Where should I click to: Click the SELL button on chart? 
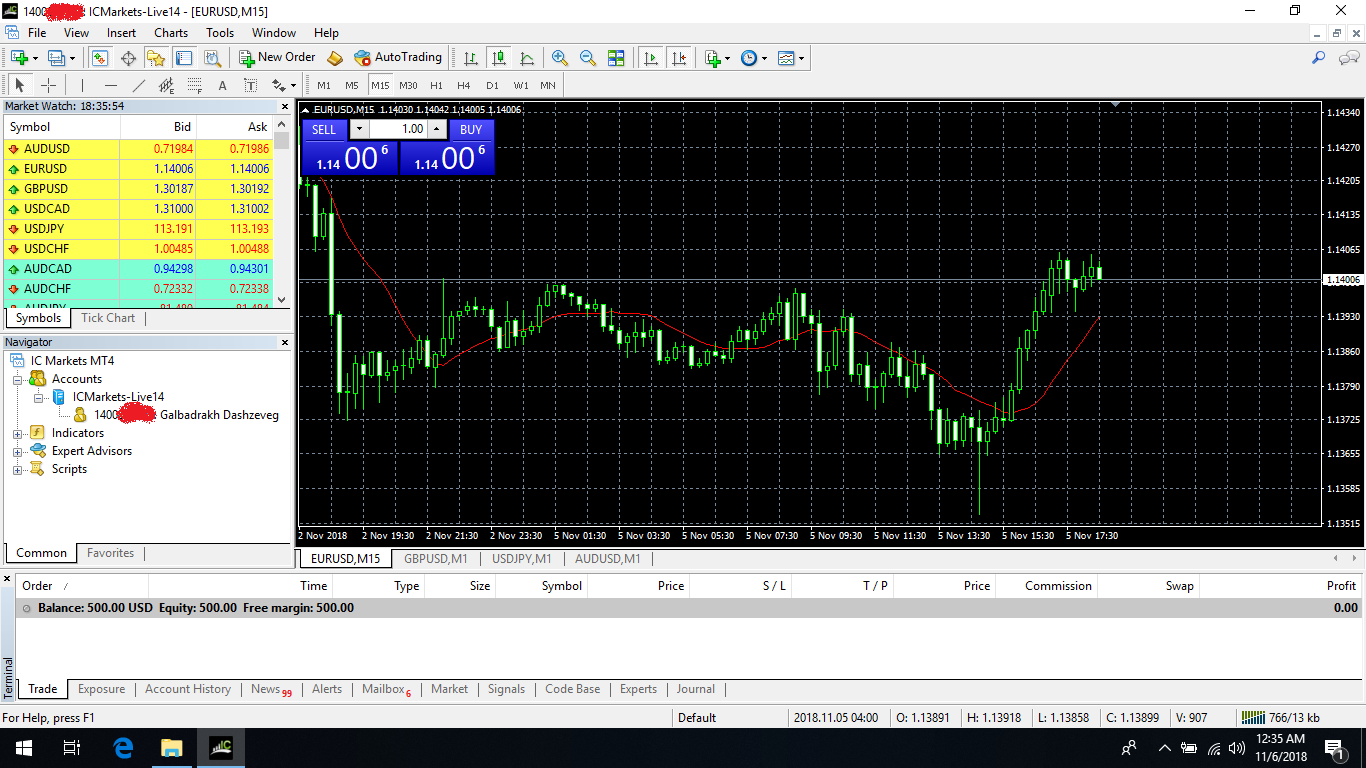point(324,129)
